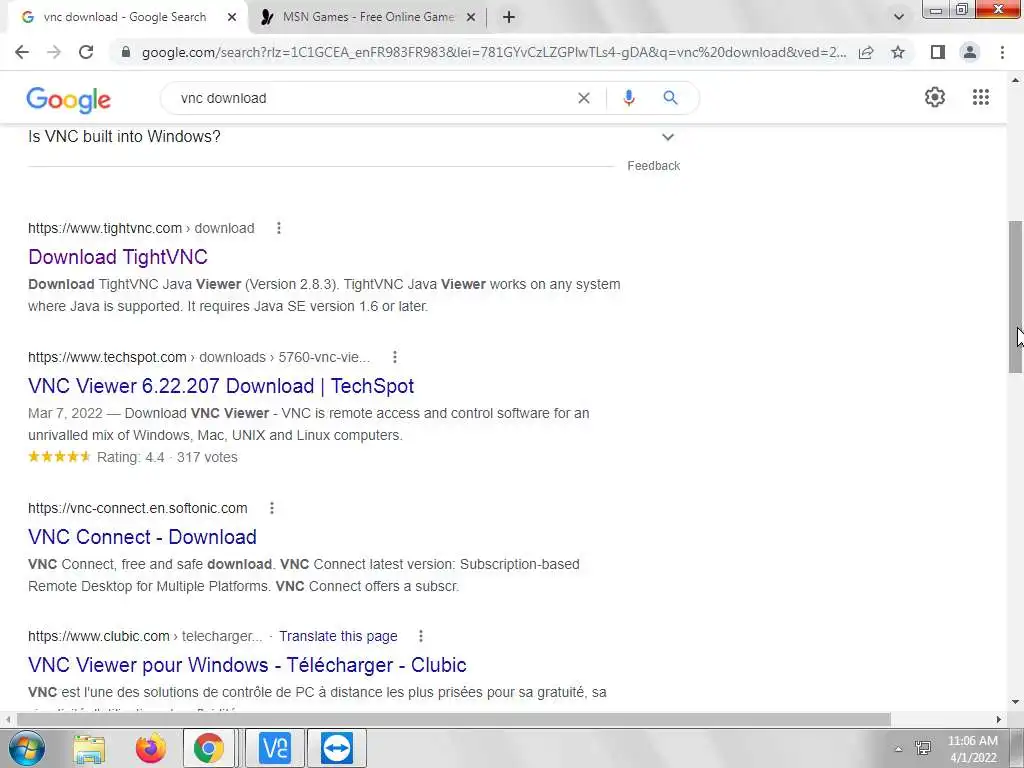Screen dimensions: 1024x768
Task: Open options for the clubic.com result
Action: point(421,636)
